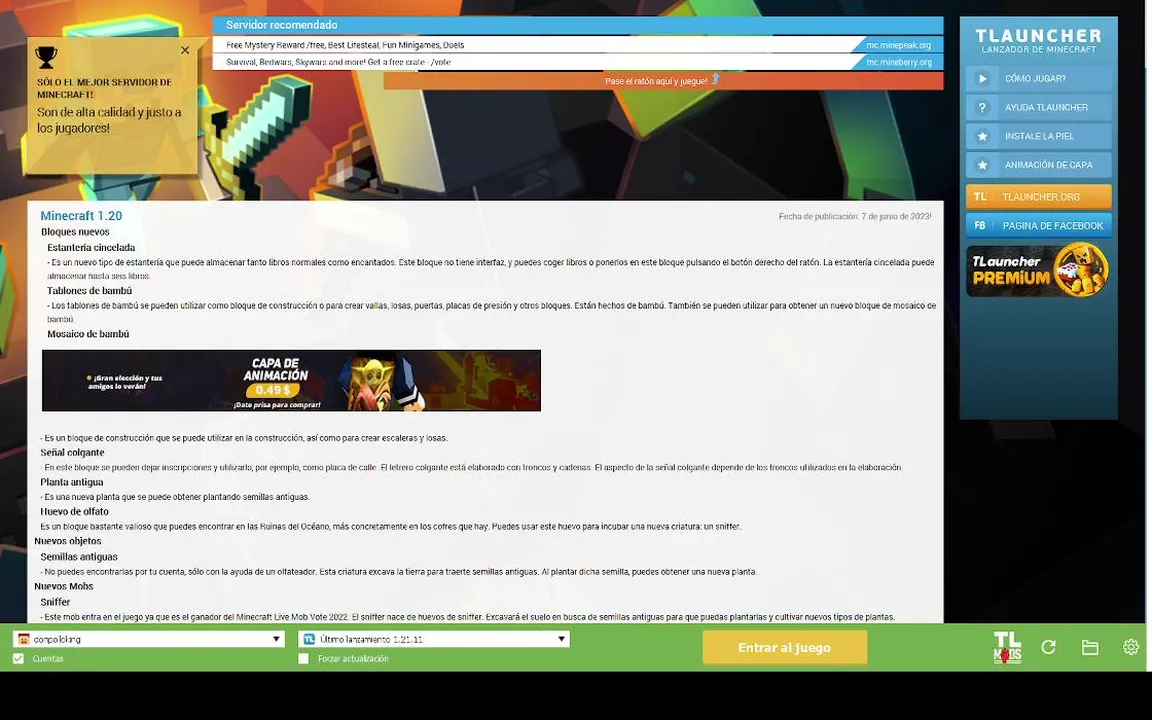Select ANIMACIÓN DE CAPA menu entry
The height and width of the screenshot is (720, 1152).
[x=1038, y=165]
